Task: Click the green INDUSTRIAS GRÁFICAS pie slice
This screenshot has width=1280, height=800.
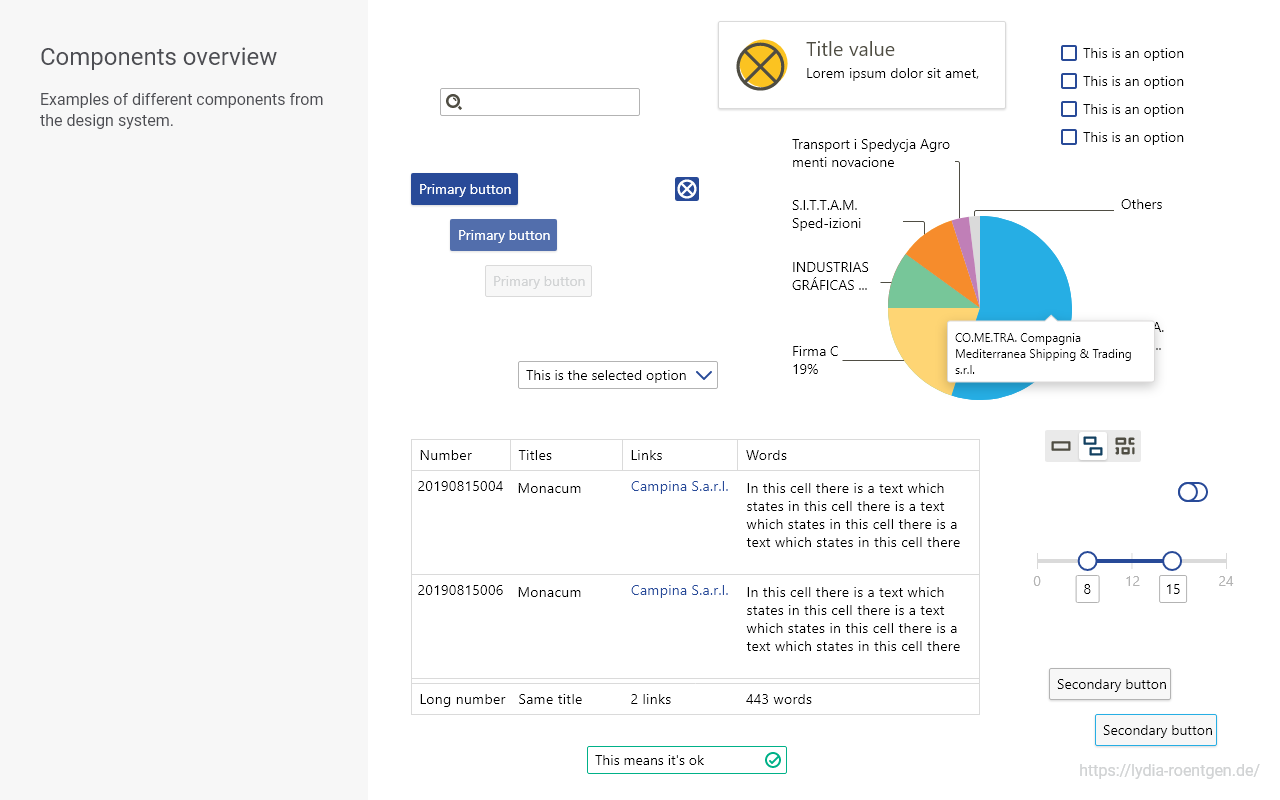Action: pyautogui.click(x=920, y=287)
